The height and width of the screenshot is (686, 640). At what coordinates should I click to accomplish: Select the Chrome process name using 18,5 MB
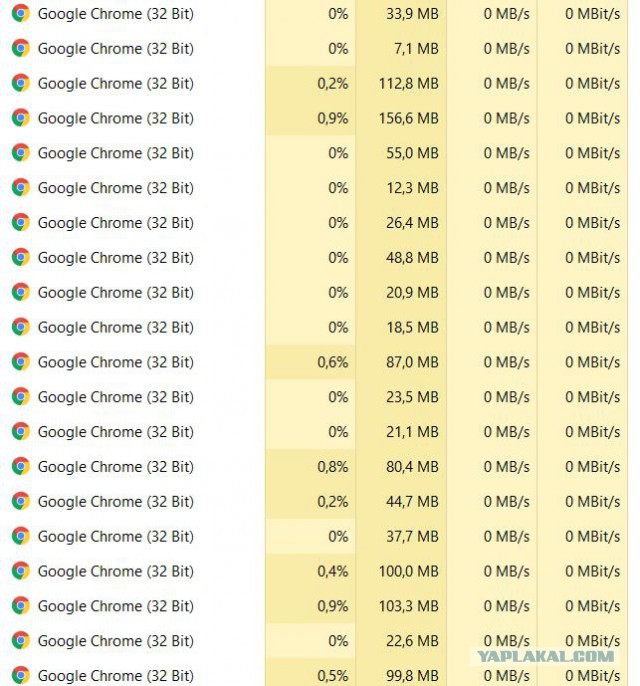point(115,327)
